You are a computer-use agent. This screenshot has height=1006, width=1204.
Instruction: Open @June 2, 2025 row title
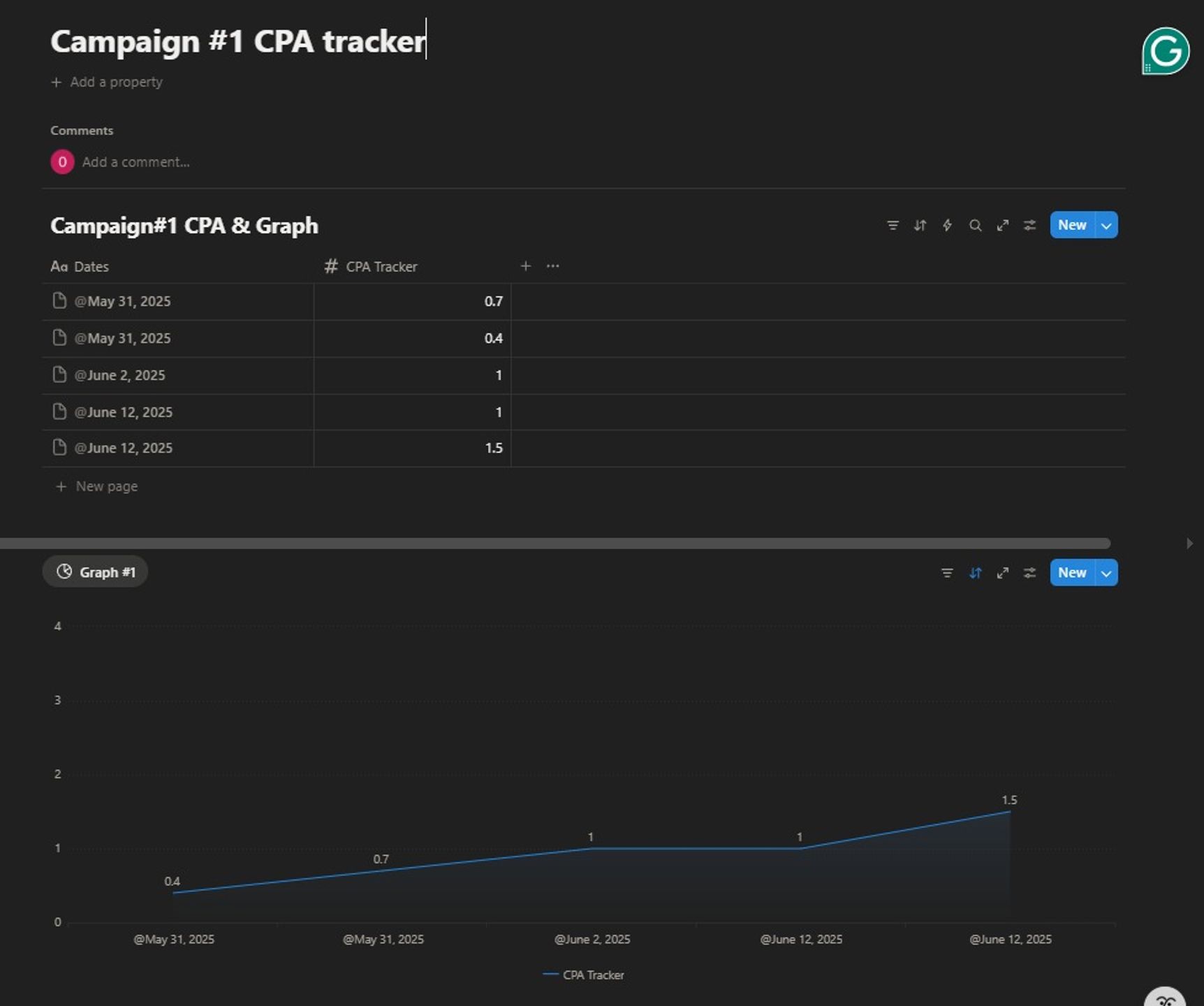pos(119,375)
